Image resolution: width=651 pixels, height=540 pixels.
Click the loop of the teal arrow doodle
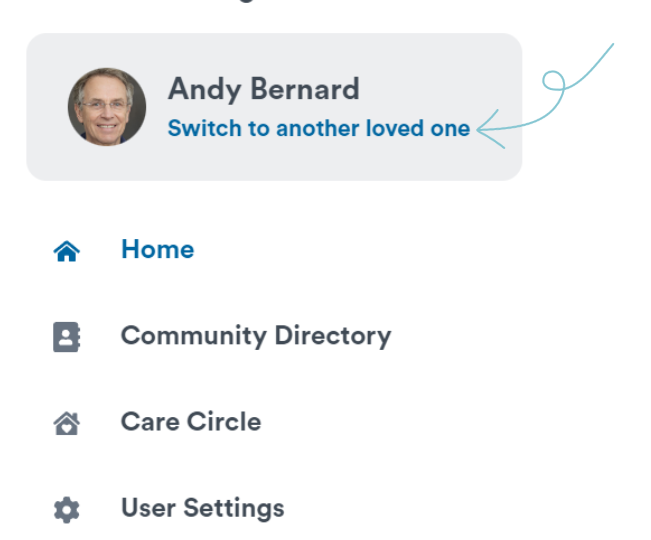(x=553, y=81)
